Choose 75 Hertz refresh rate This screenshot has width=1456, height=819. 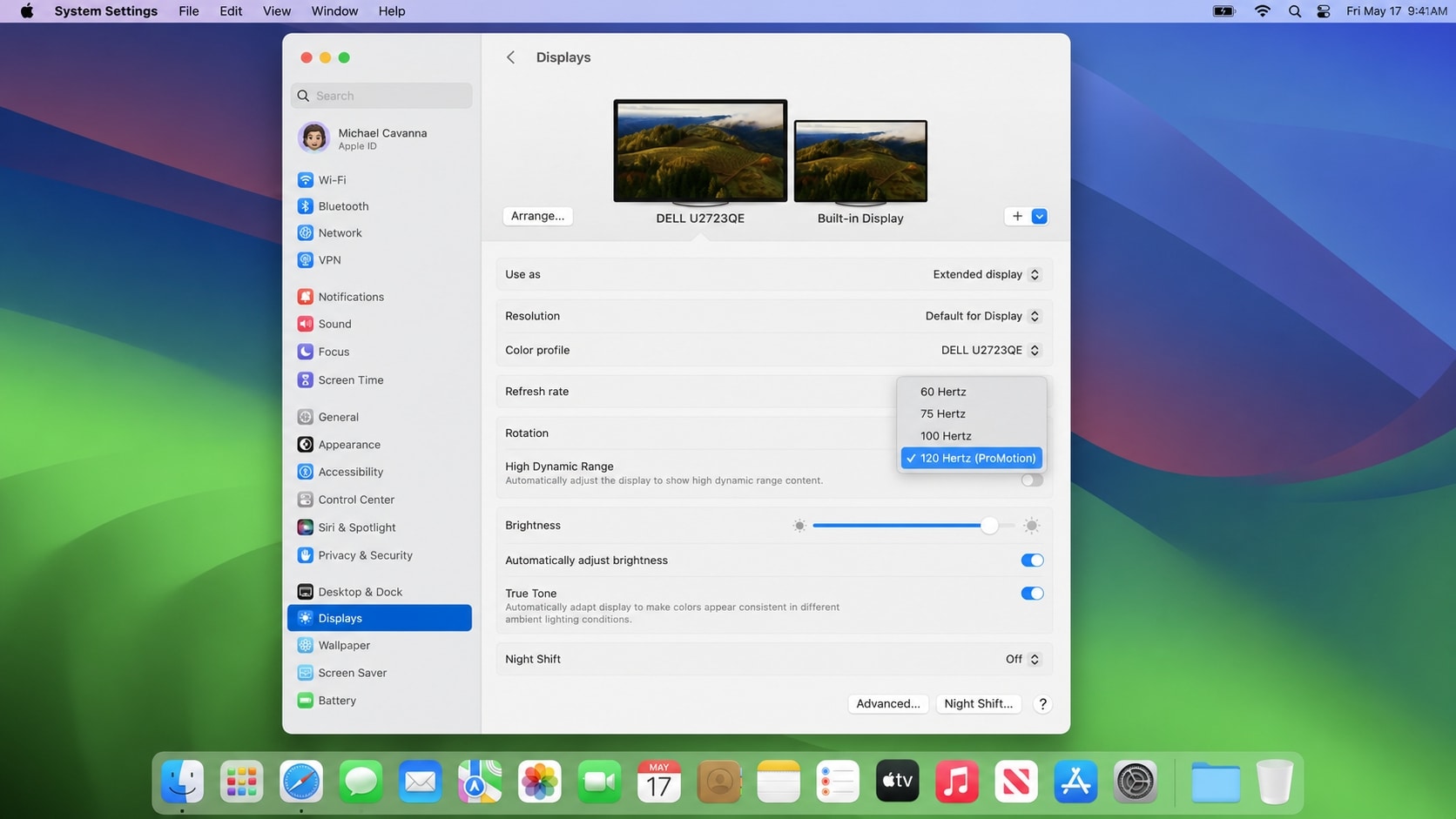(972, 413)
